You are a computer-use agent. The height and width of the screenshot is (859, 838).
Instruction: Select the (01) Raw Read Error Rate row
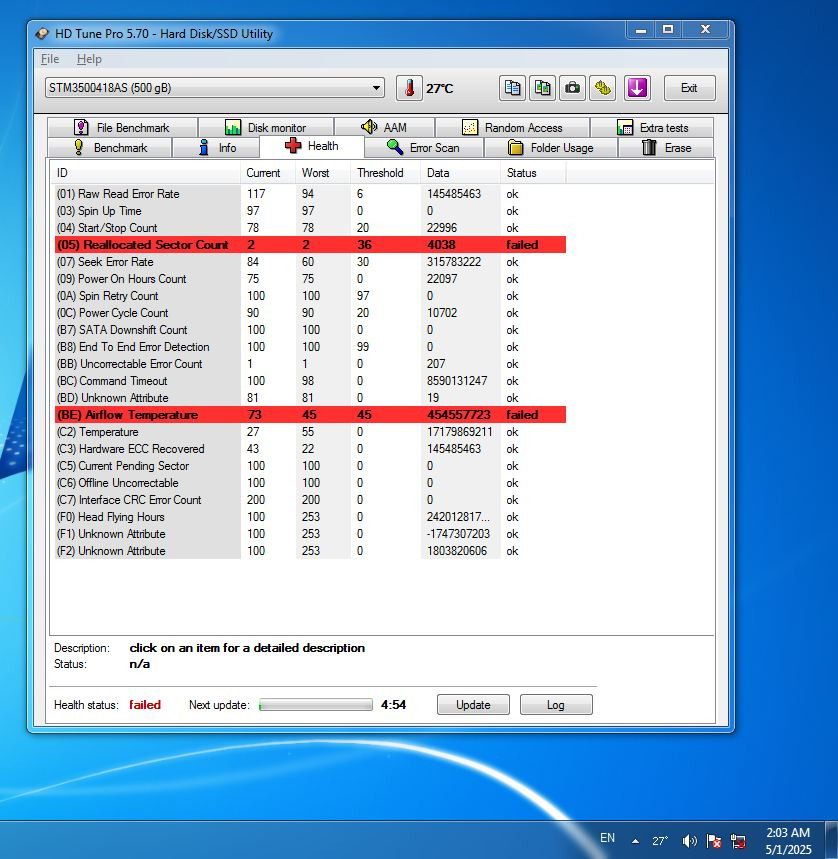pyautogui.click(x=311, y=194)
